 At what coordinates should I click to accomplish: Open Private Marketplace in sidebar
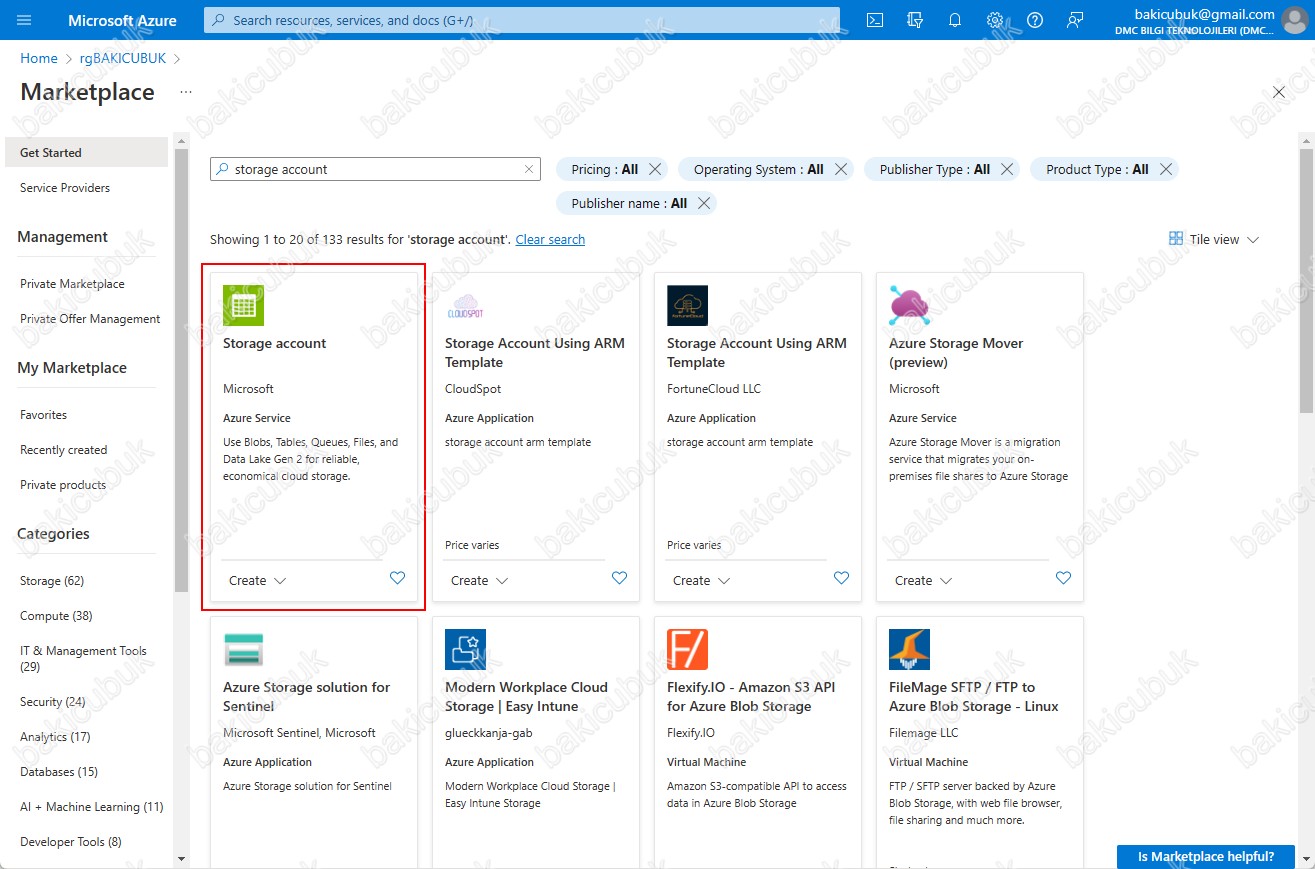pos(72,284)
